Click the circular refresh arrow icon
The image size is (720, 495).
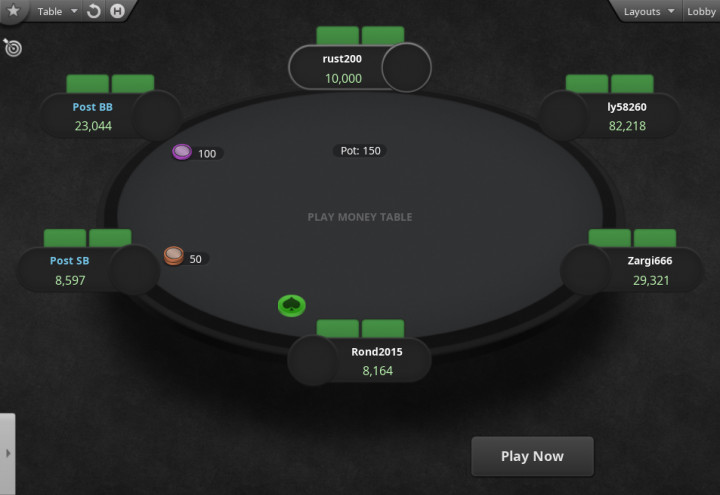pyautogui.click(x=94, y=11)
